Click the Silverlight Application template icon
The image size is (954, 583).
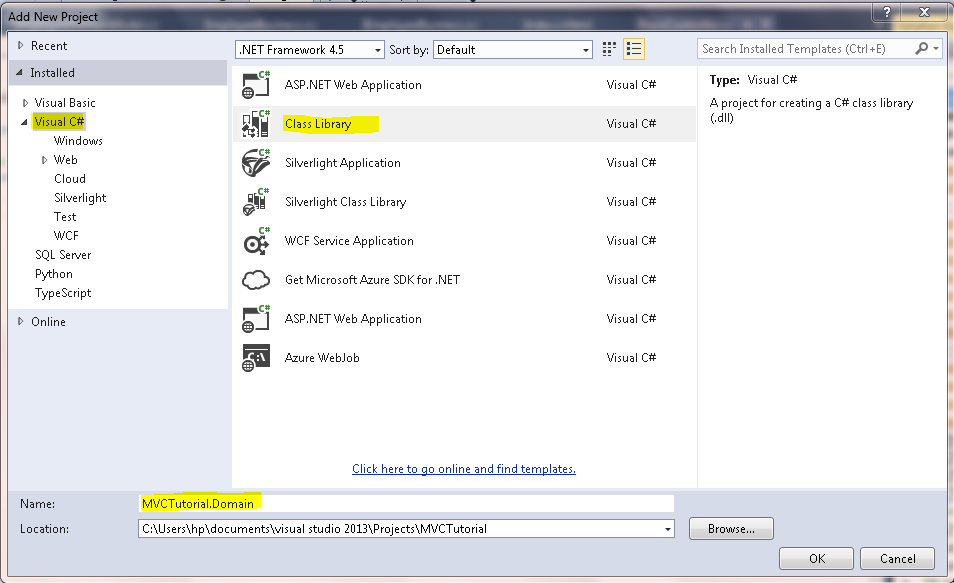(256, 162)
